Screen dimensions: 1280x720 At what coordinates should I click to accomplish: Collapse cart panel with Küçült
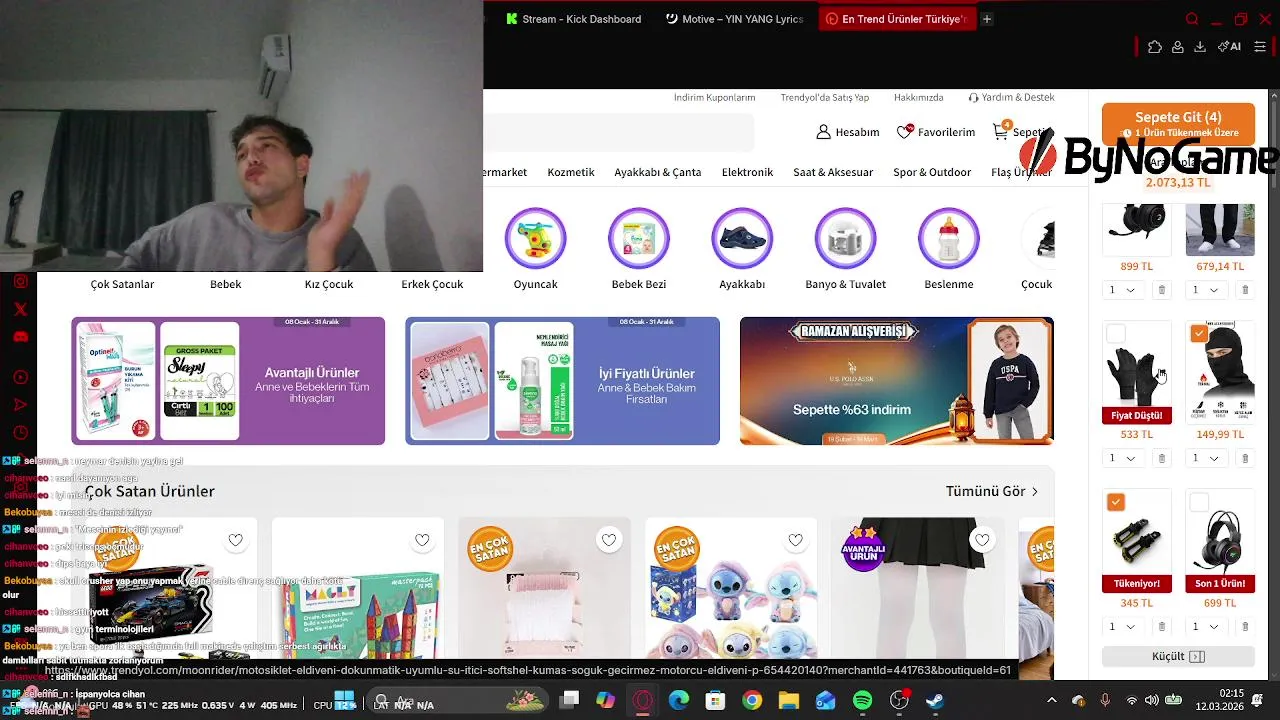(1178, 657)
